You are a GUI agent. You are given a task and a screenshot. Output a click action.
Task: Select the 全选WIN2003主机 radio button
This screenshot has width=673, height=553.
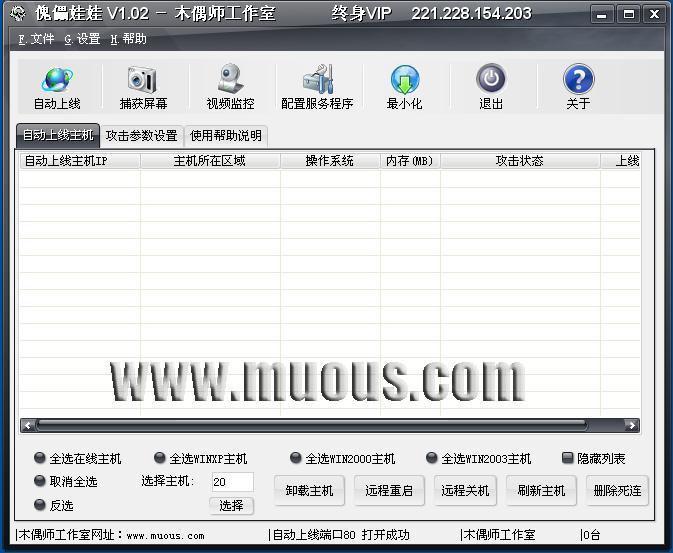coord(431,458)
